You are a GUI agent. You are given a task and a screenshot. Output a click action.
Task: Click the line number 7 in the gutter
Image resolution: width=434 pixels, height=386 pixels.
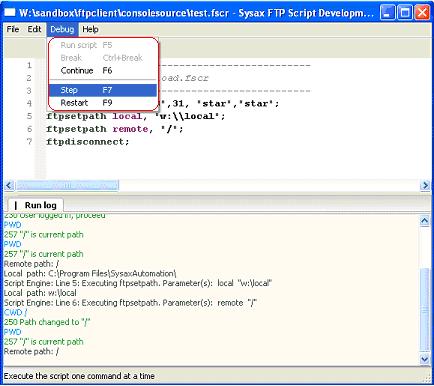[29, 142]
